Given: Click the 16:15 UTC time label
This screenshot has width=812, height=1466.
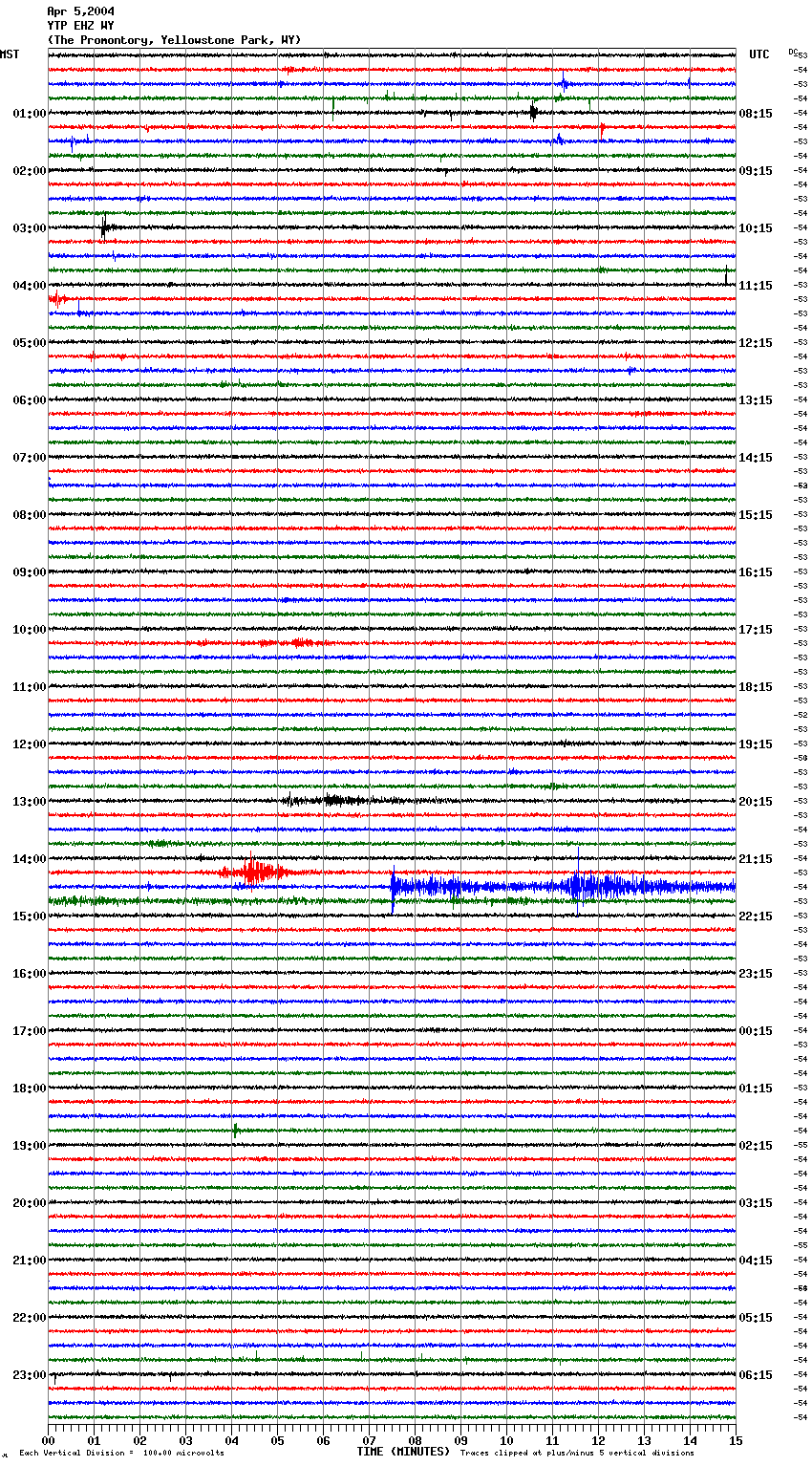Looking at the screenshot, I should 756,572.
